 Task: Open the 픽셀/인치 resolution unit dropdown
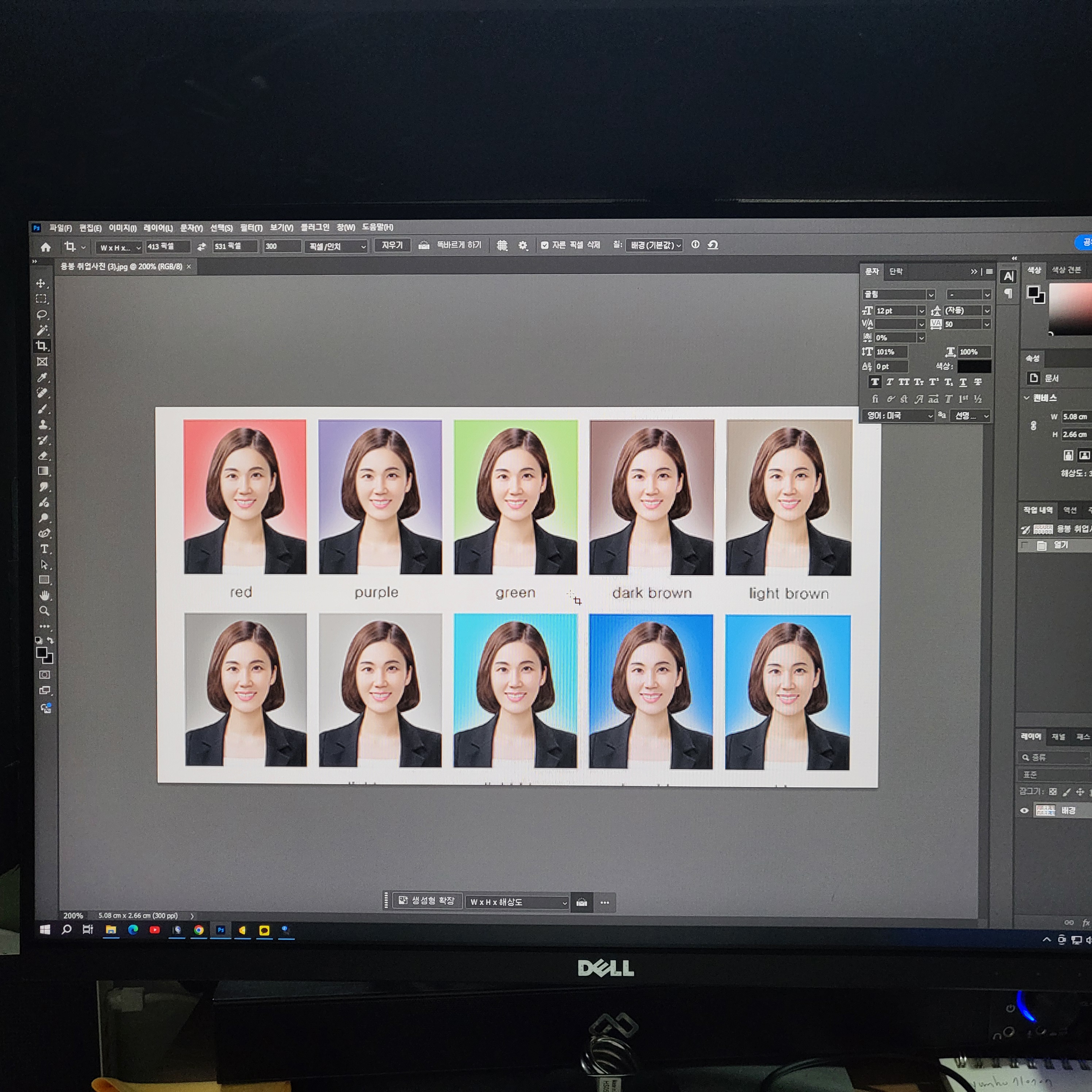(336, 246)
